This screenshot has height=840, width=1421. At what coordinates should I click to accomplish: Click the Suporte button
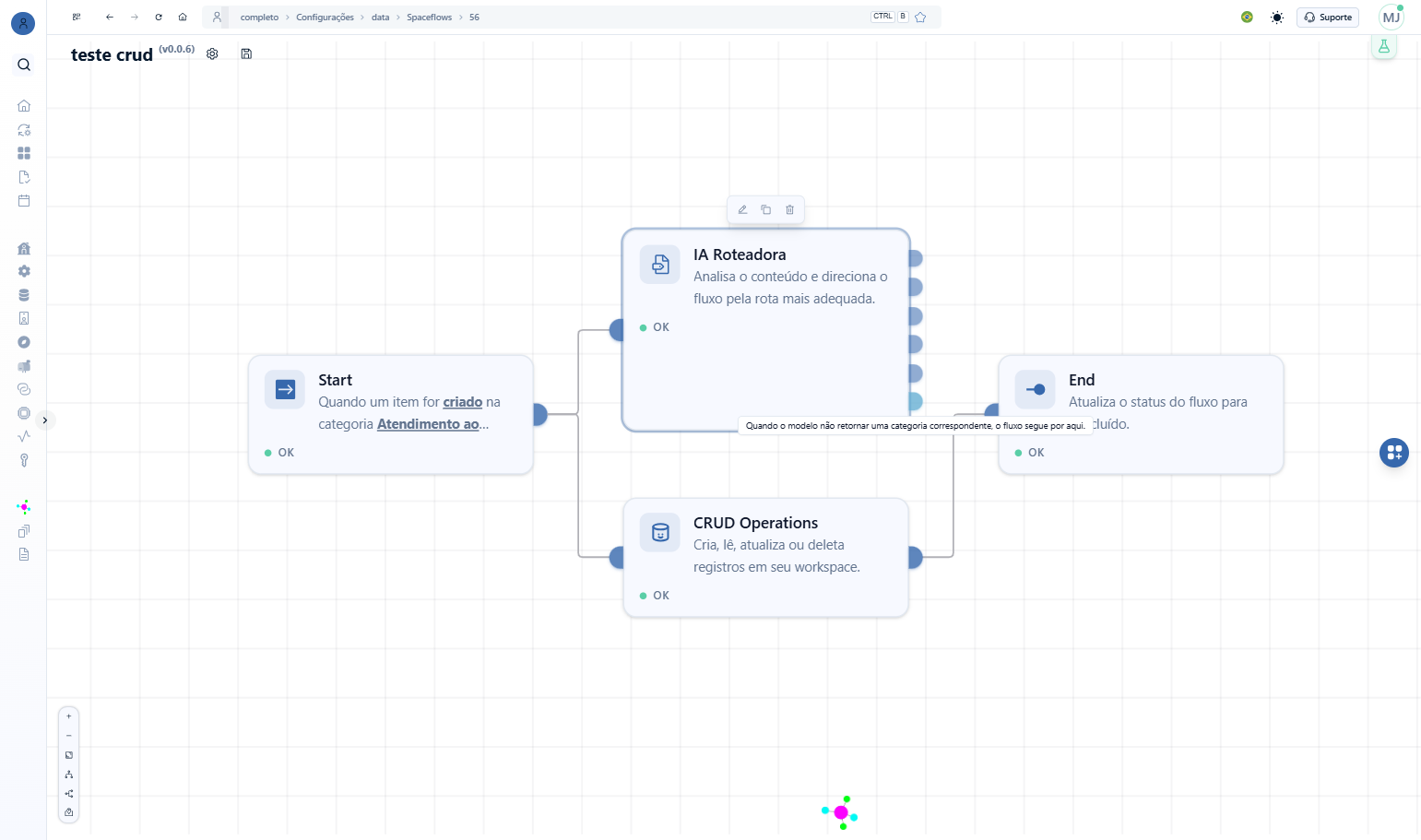pyautogui.click(x=1328, y=18)
